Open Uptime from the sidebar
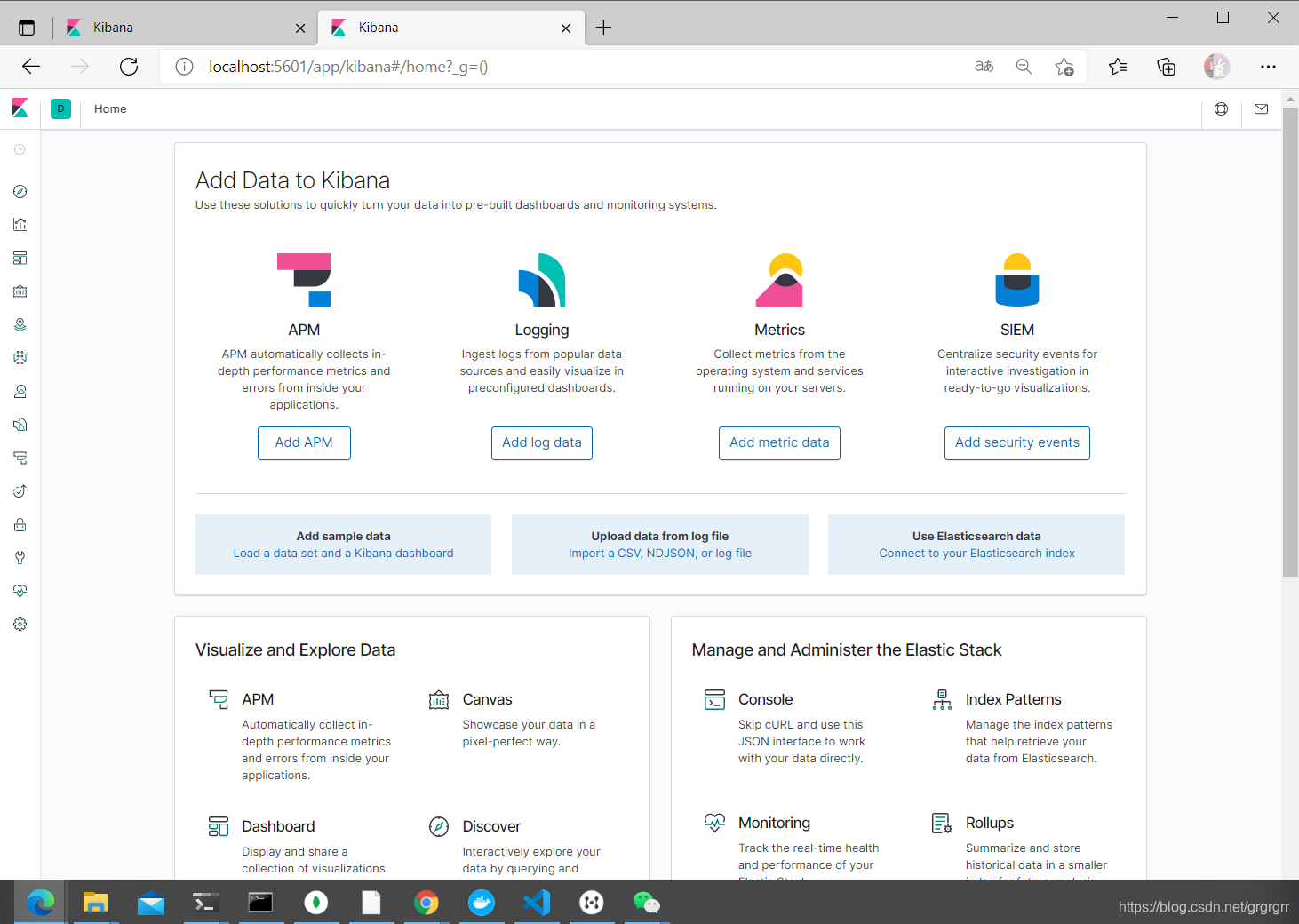The width and height of the screenshot is (1299, 924). (x=20, y=491)
